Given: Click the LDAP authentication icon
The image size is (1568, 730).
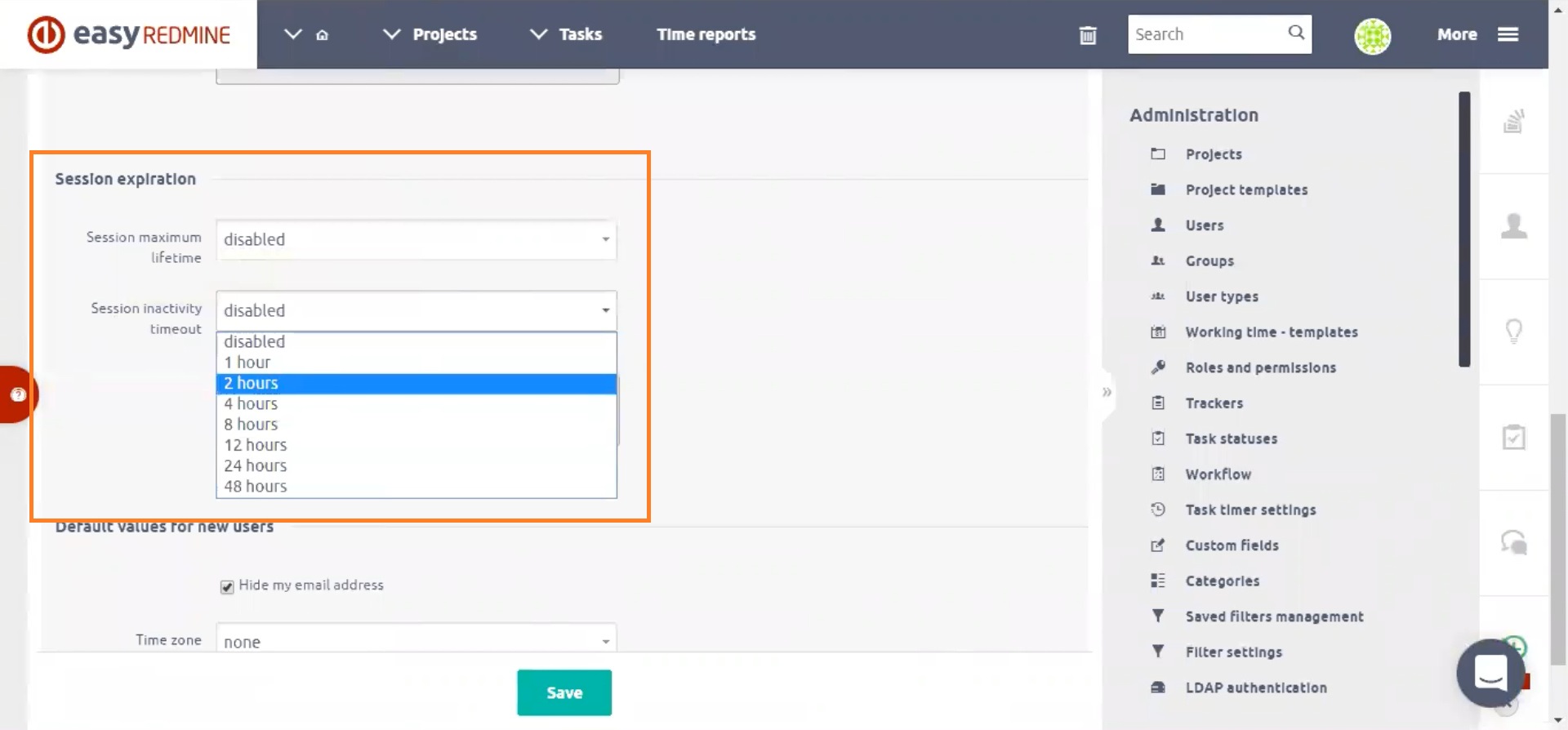Looking at the screenshot, I should (x=1158, y=688).
